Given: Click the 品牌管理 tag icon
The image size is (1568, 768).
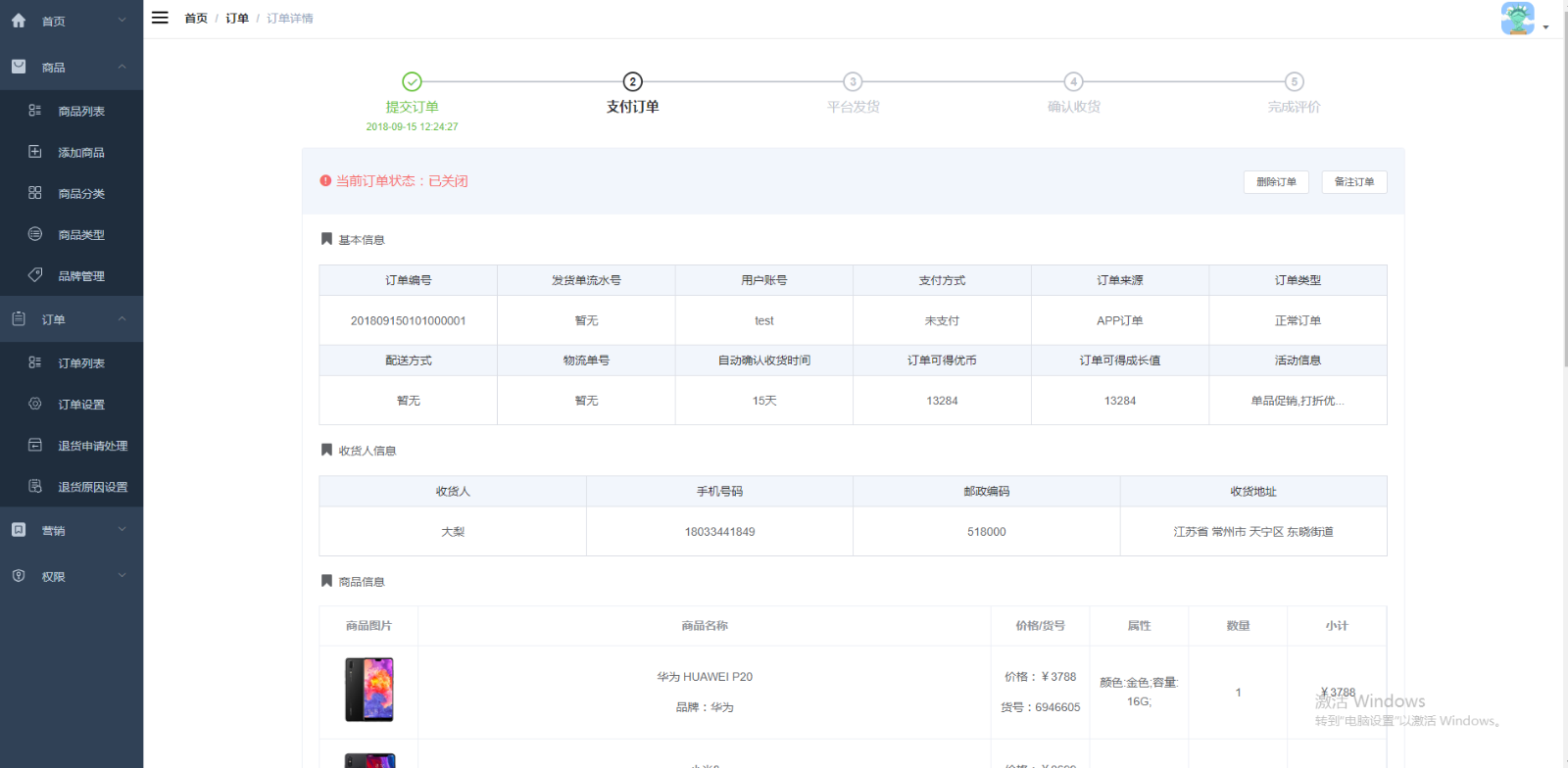Looking at the screenshot, I should point(35,275).
